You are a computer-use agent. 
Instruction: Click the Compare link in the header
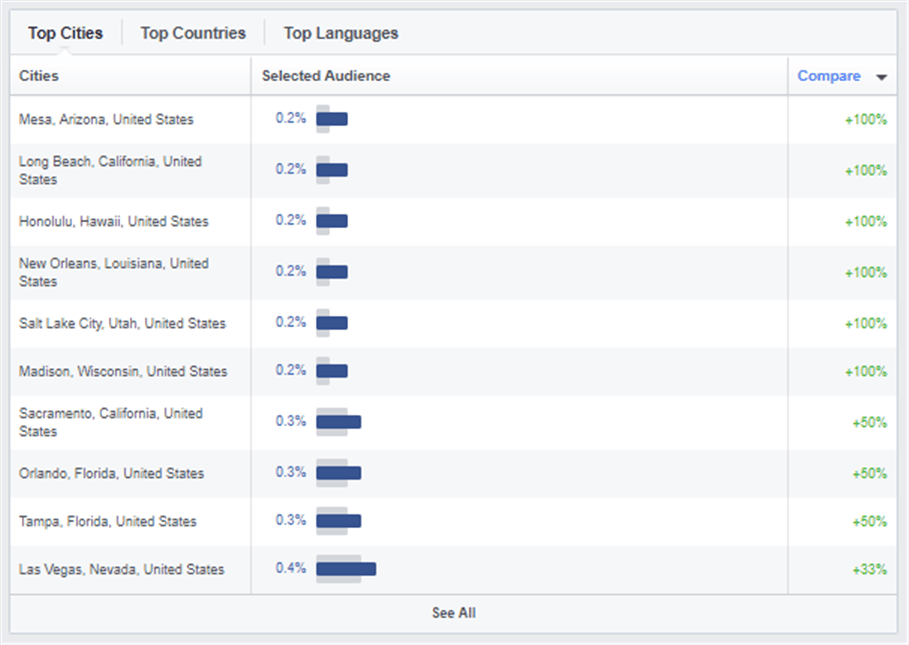pos(828,76)
